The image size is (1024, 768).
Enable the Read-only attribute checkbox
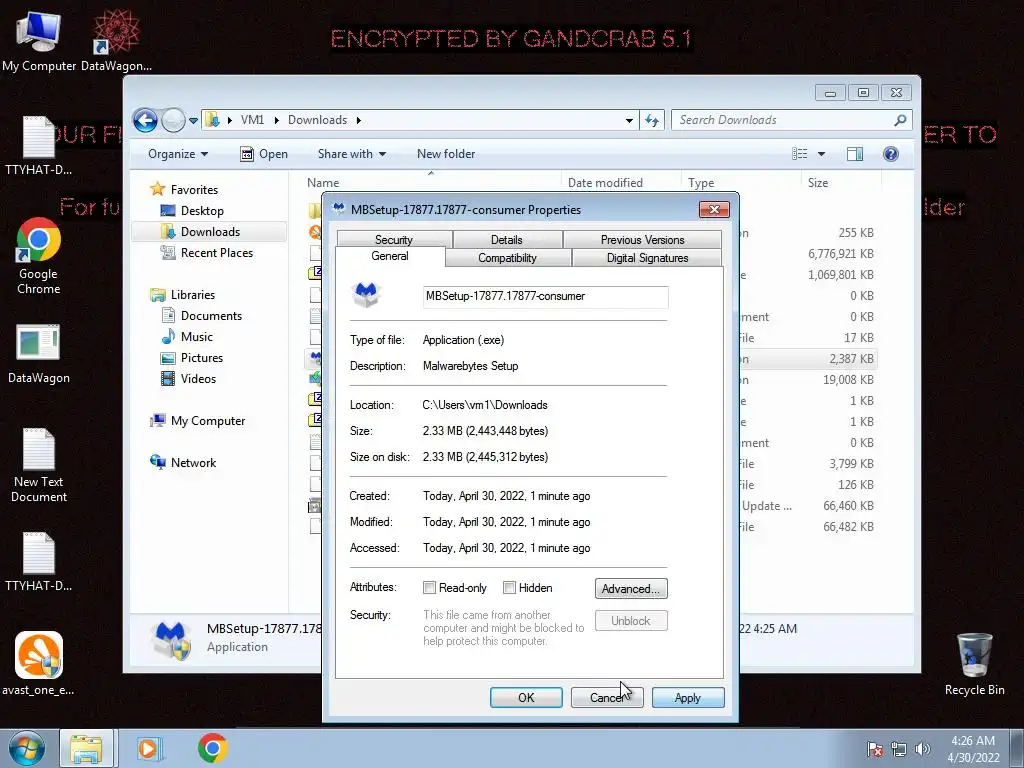point(429,588)
